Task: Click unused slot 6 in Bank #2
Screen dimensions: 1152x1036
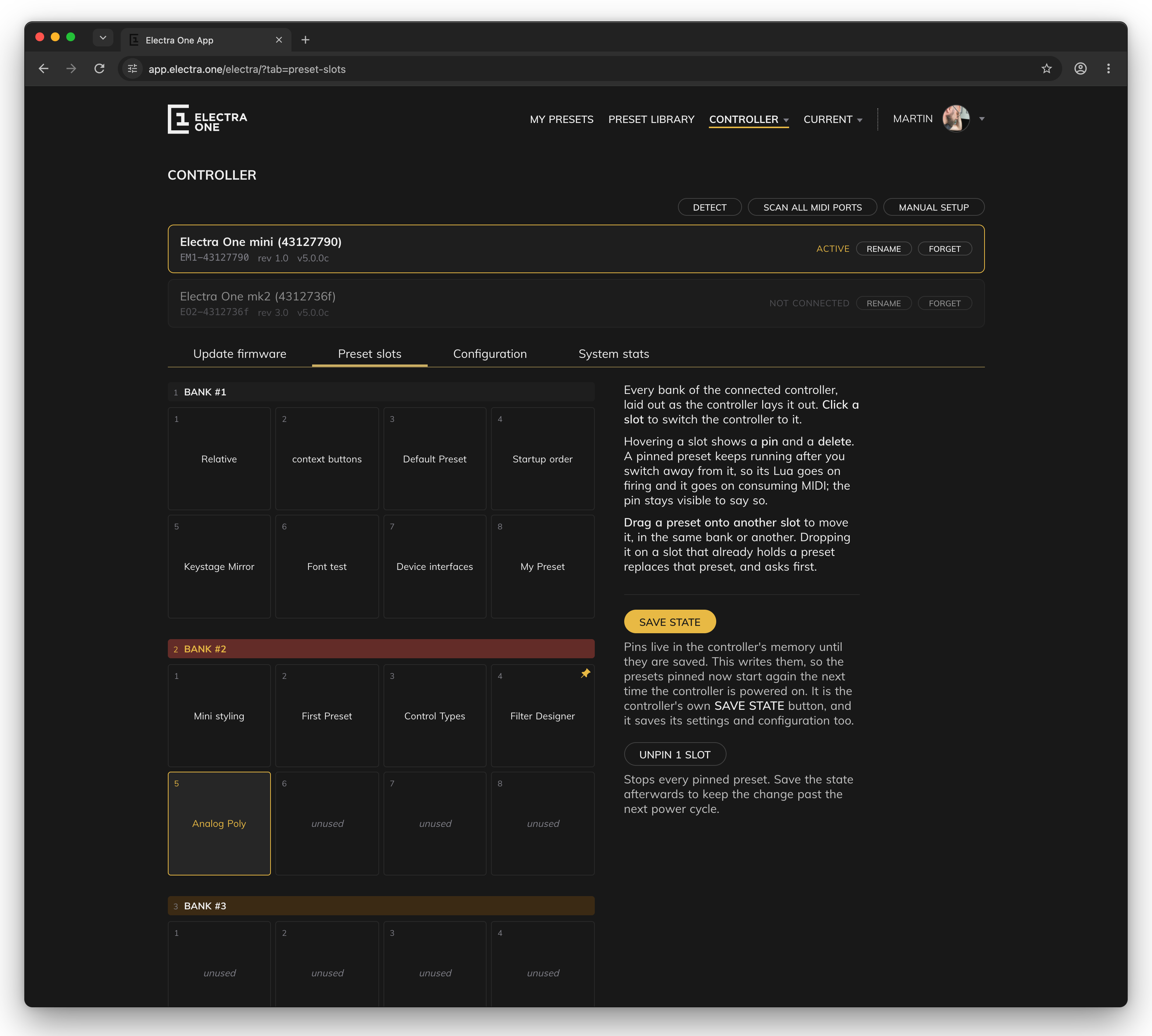Action: coord(327,824)
